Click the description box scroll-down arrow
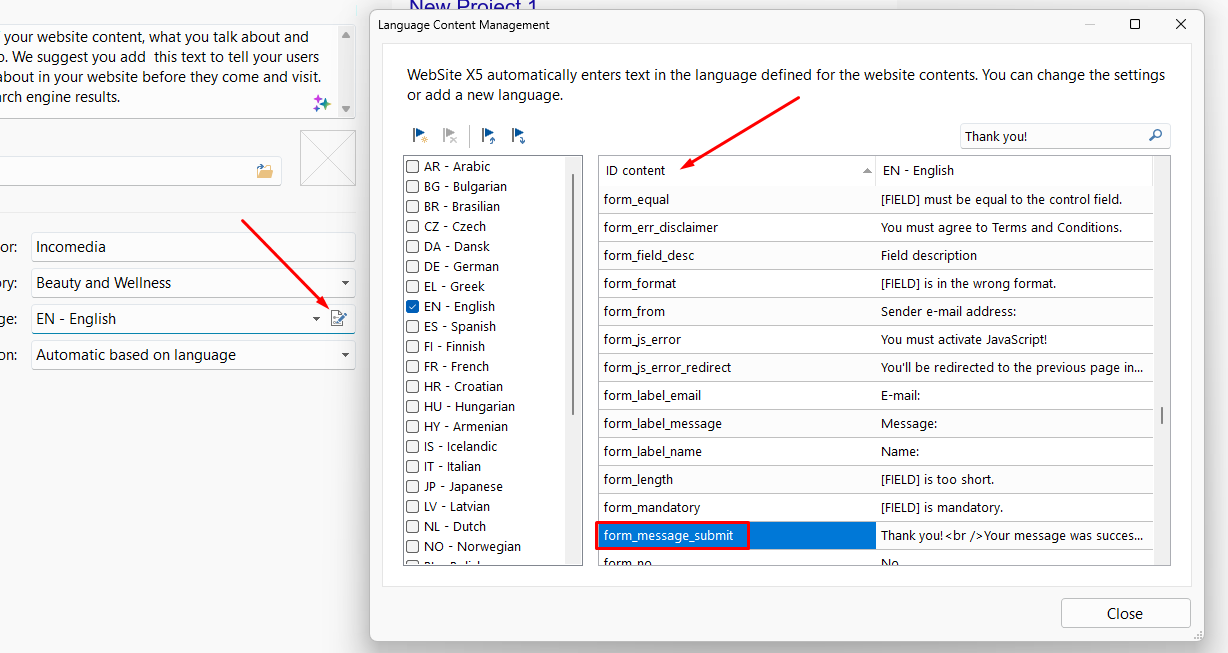The width and height of the screenshot is (1228, 653). click(x=346, y=108)
